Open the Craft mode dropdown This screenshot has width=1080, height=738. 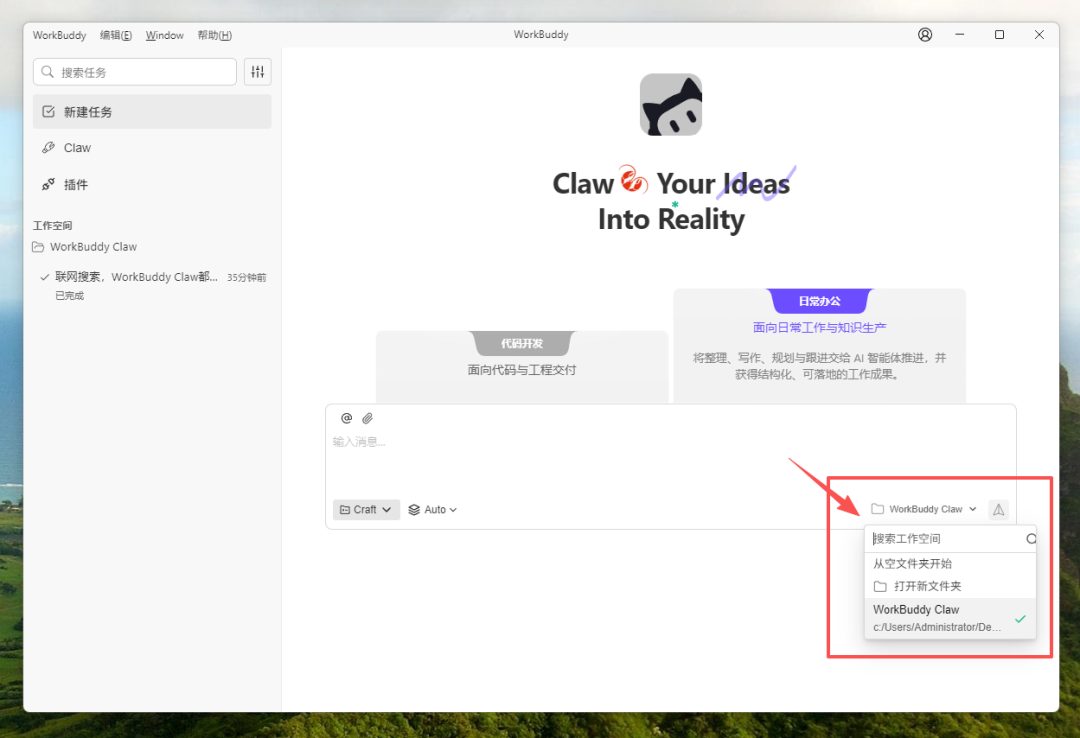(x=366, y=510)
